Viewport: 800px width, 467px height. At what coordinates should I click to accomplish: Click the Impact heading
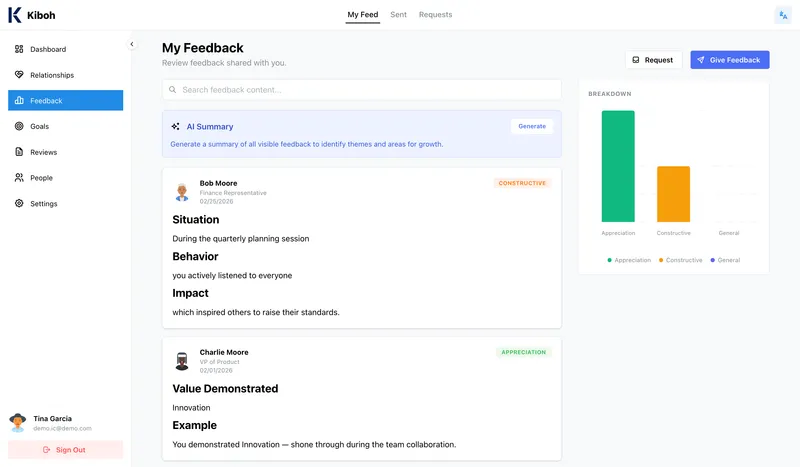point(190,293)
